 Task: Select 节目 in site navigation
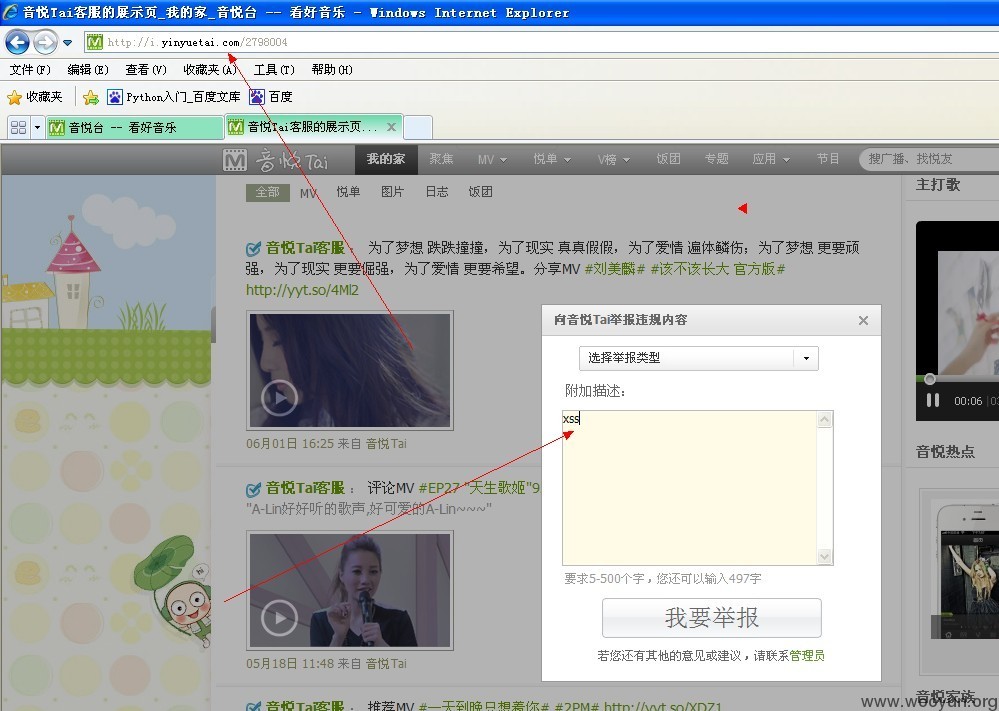click(x=828, y=159)
